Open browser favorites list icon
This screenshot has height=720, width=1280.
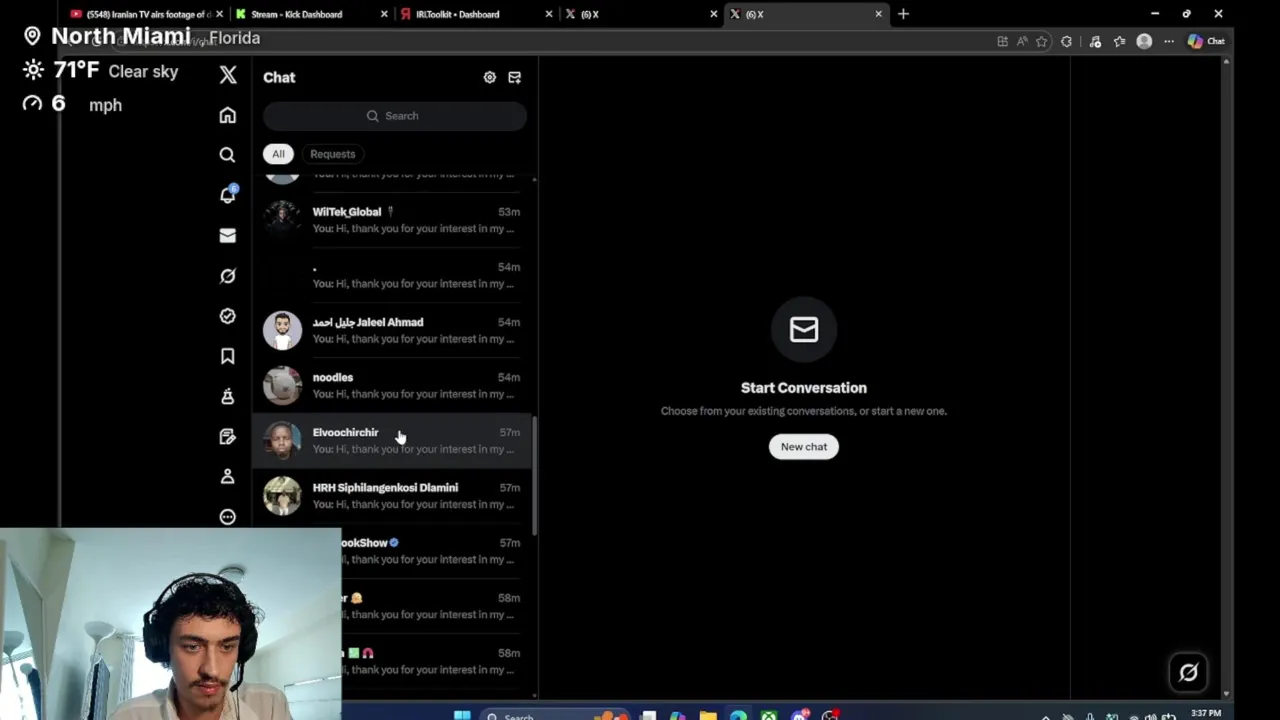[x=1119, y=41]
